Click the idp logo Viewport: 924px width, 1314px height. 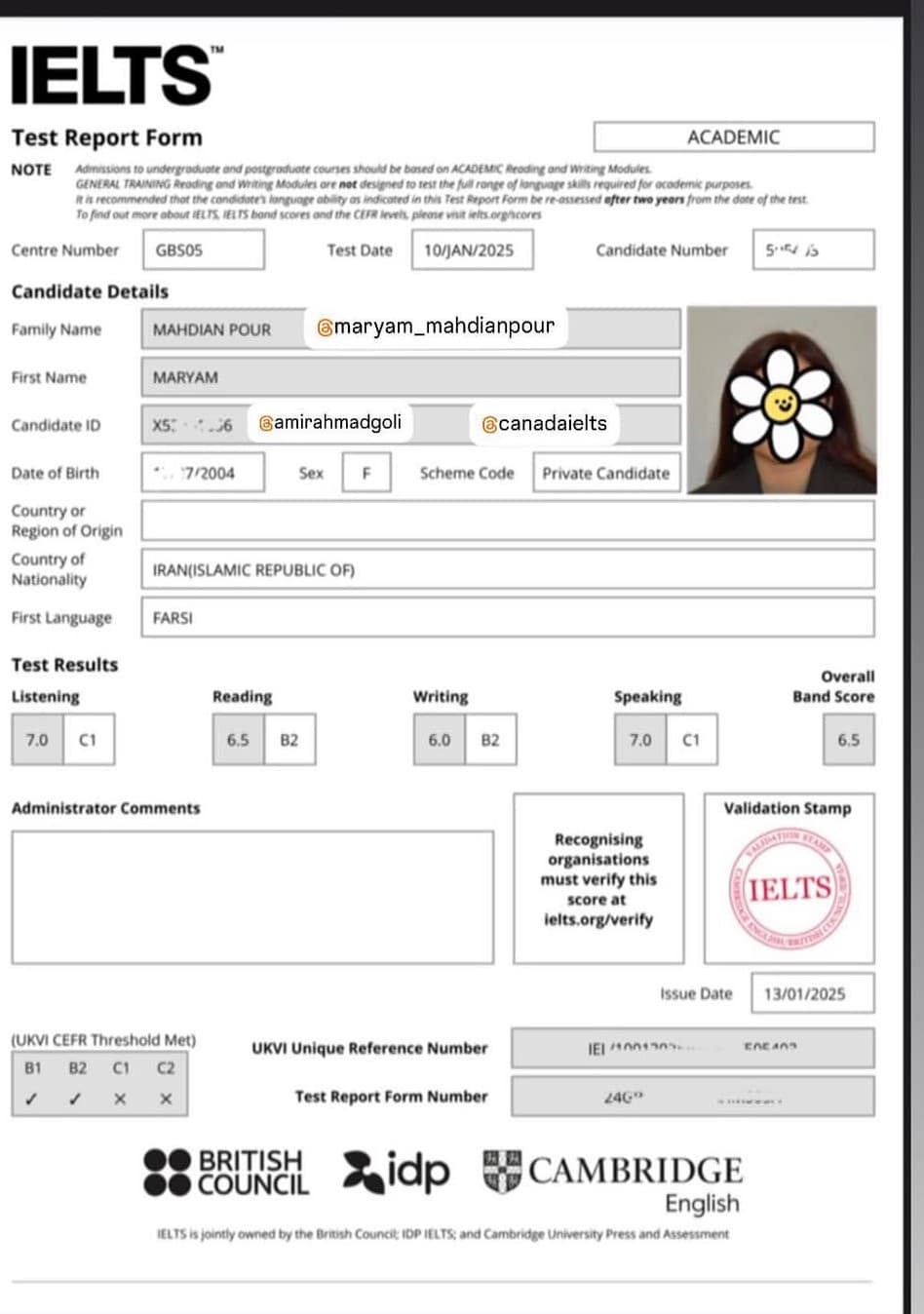coord(396,1172)
